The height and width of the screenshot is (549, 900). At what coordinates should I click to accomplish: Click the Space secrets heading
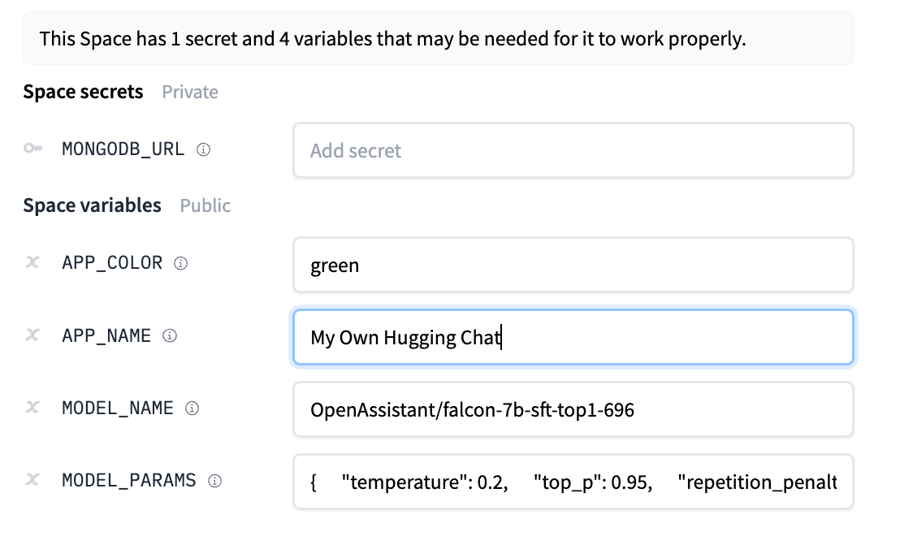pos(83,92)
